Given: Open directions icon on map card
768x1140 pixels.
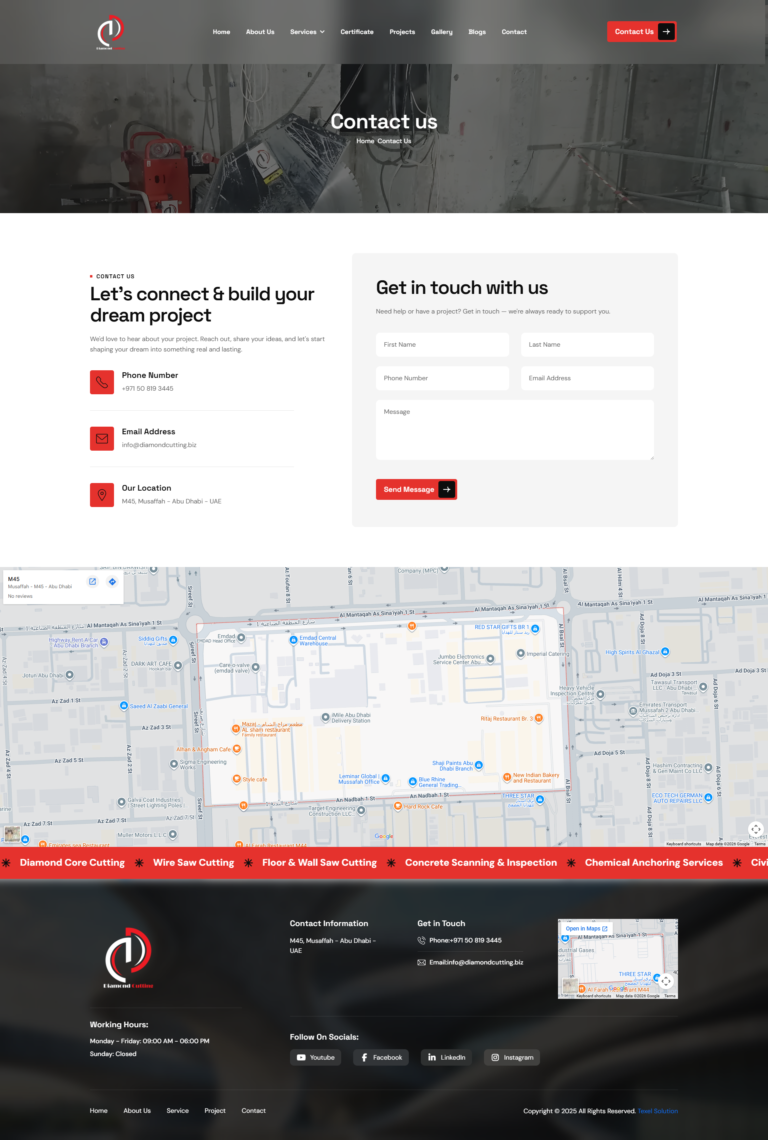Looking at the screenshot, I should tap(112, 582).
